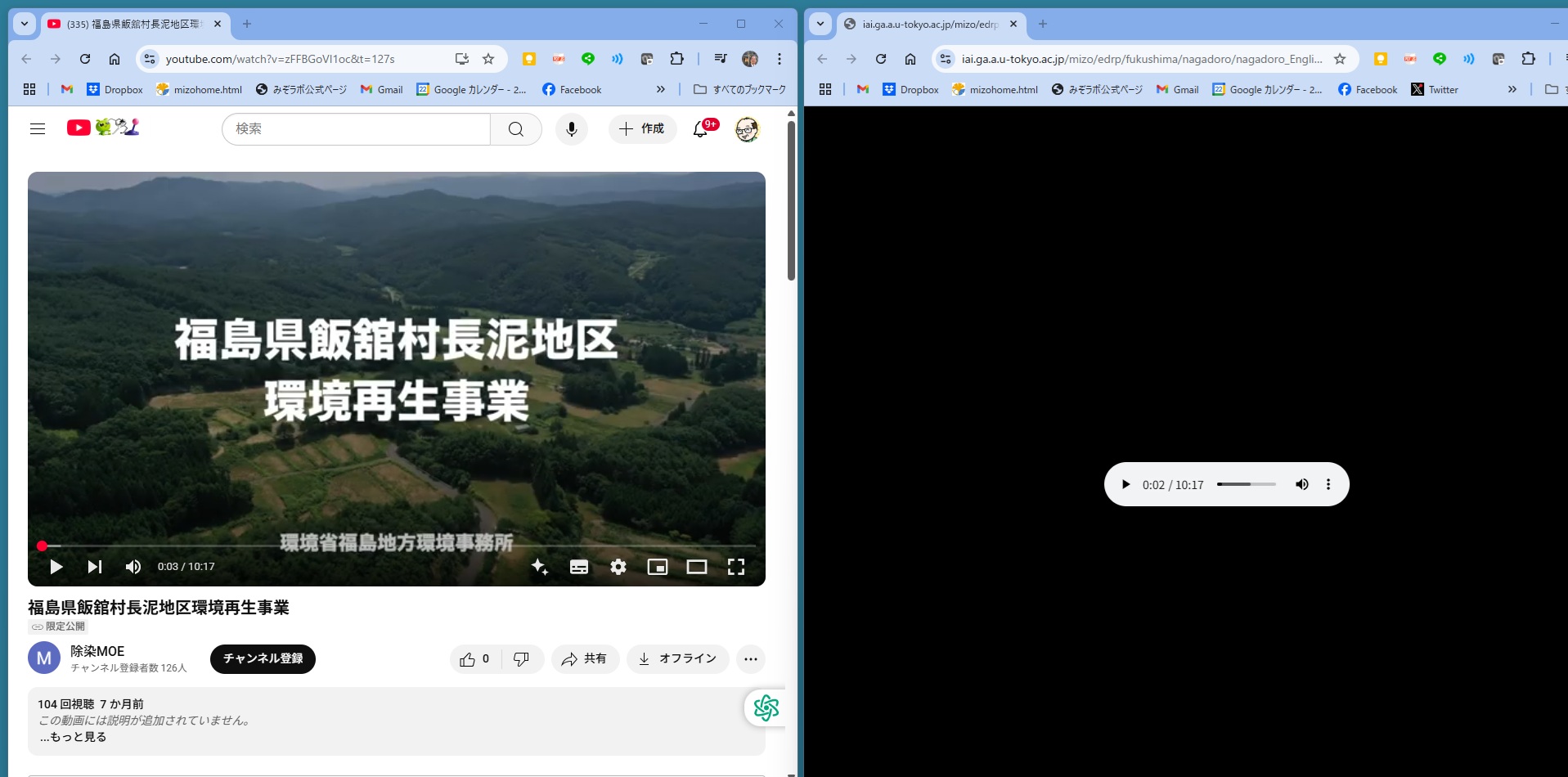Open 除染MOE channel avatar
Viewport: 1568px width, 777px height.
pyautogui.click(x=44, y=658)
